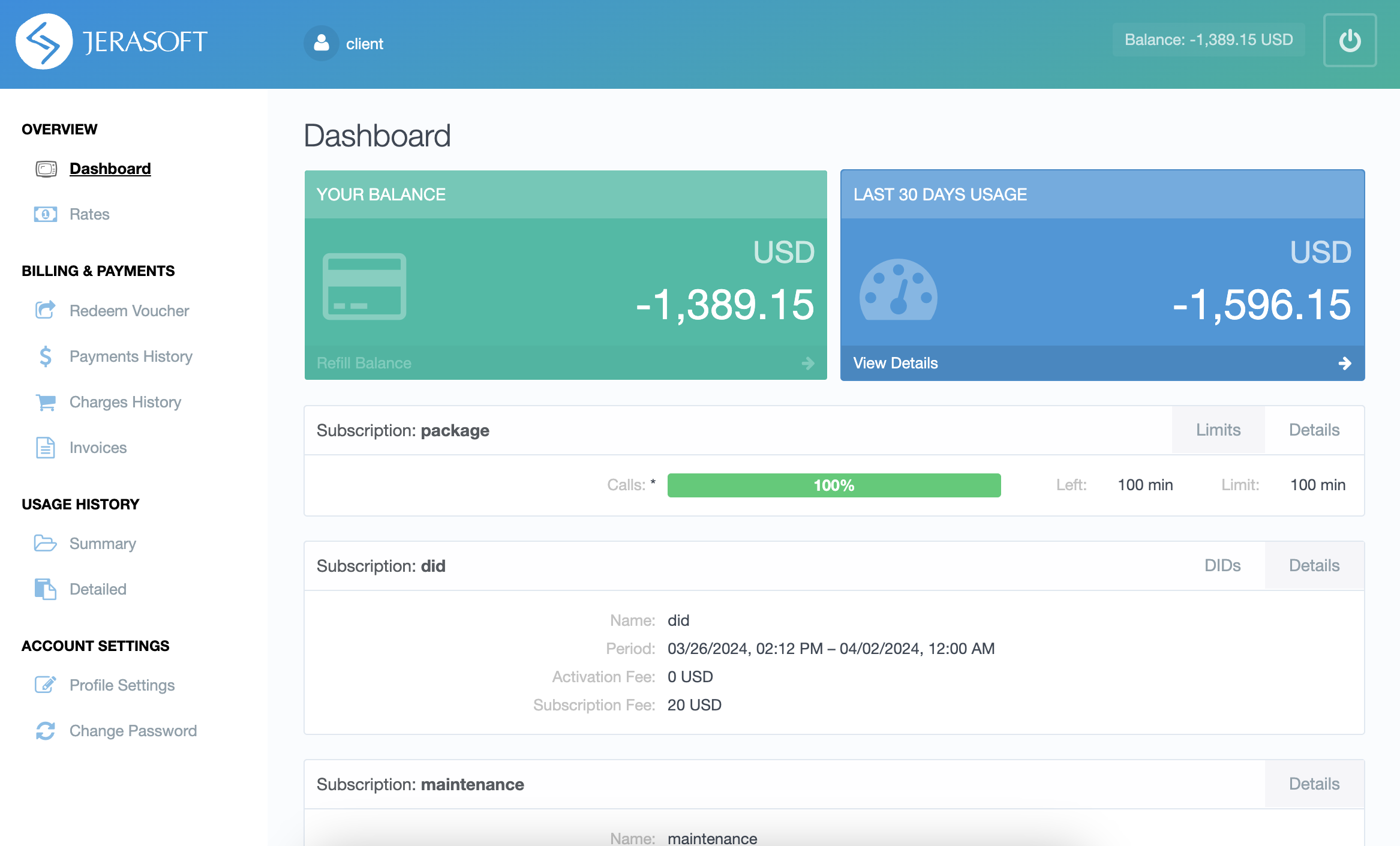The image size is (1400, 846).
Task: Click Change Password menu item
Action: [133, 730]
